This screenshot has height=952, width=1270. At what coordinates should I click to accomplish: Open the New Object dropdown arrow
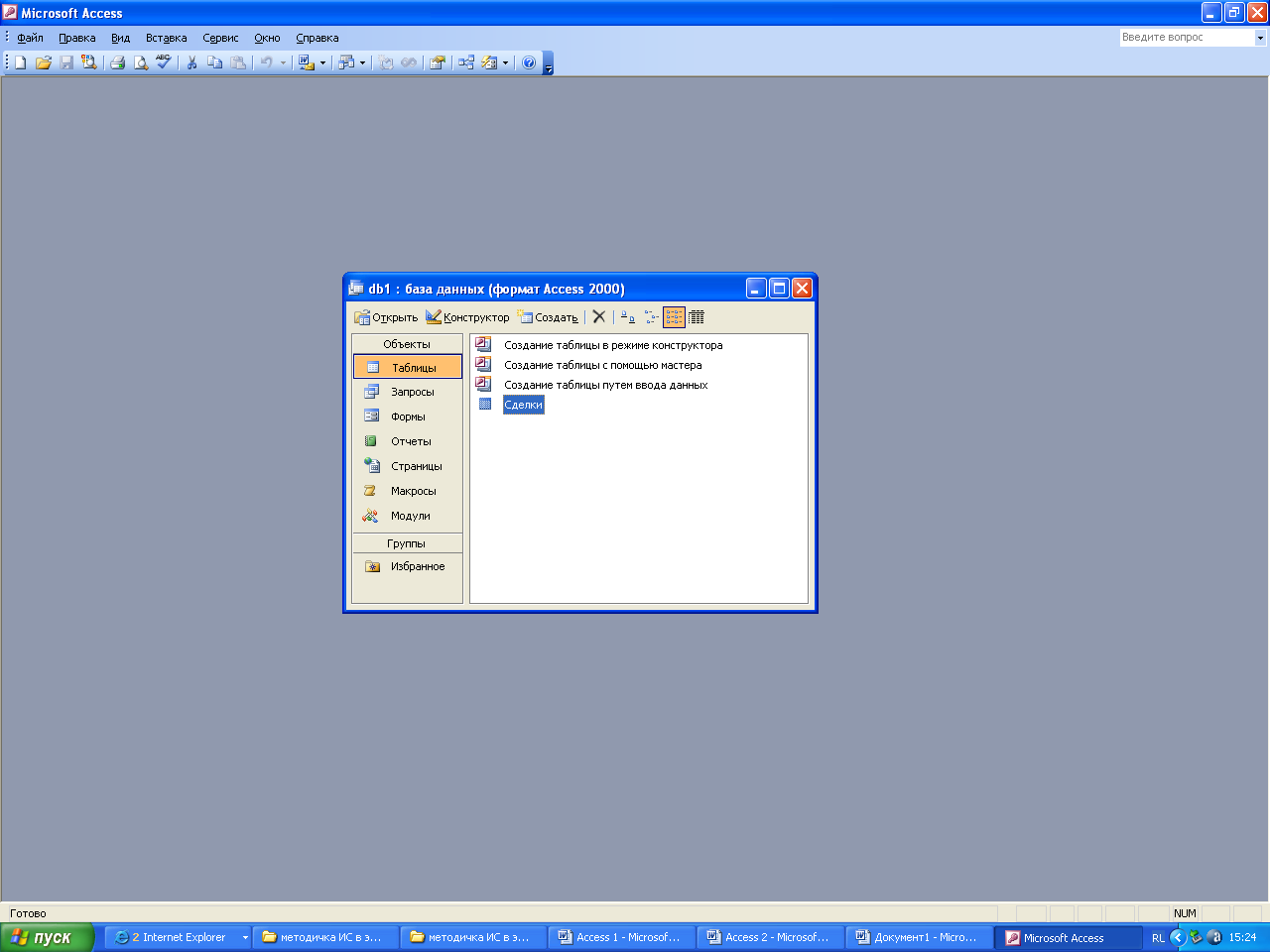tap(505, 62)
